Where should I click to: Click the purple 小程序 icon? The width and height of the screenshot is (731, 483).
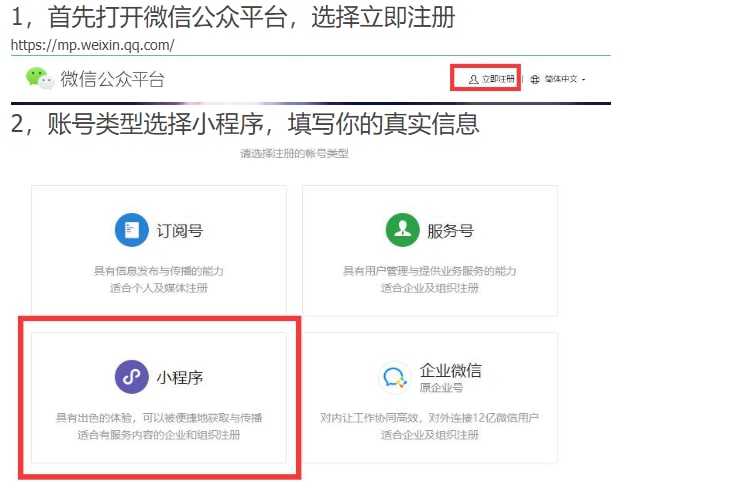pos(131,377)
